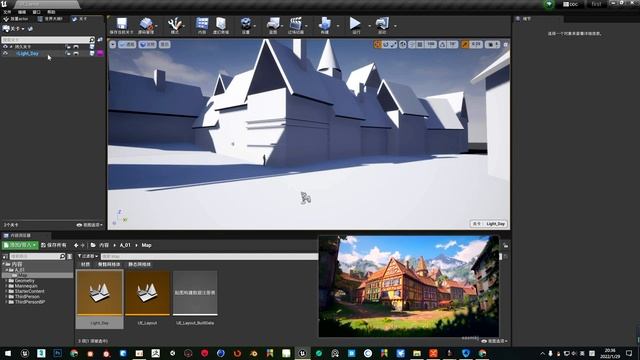The image size is (640, 360).
Task: Select the orange translate transform tool in viewport
Action: (378, 44)
